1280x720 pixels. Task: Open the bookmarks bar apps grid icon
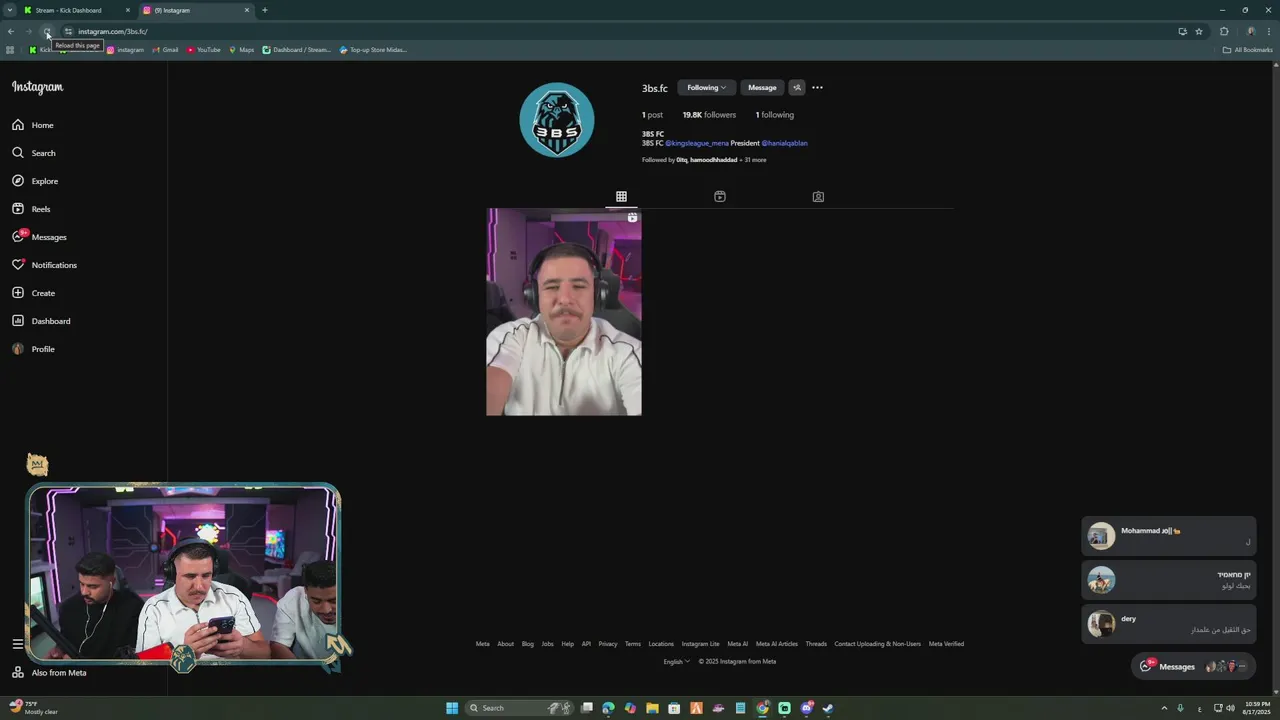10,50
